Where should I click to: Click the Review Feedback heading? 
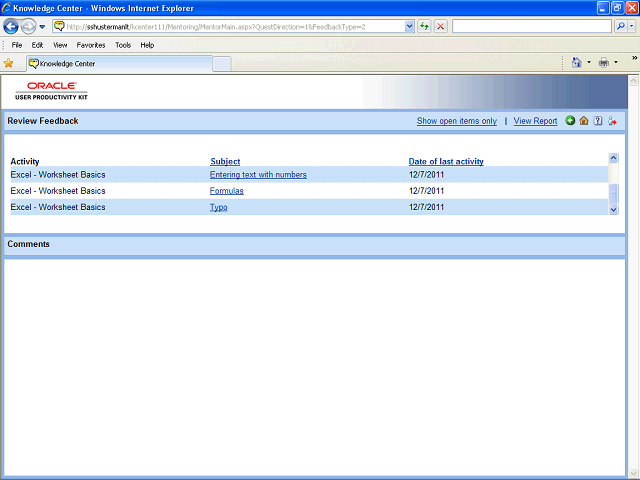pyautogui.click(x=43, y=121)
